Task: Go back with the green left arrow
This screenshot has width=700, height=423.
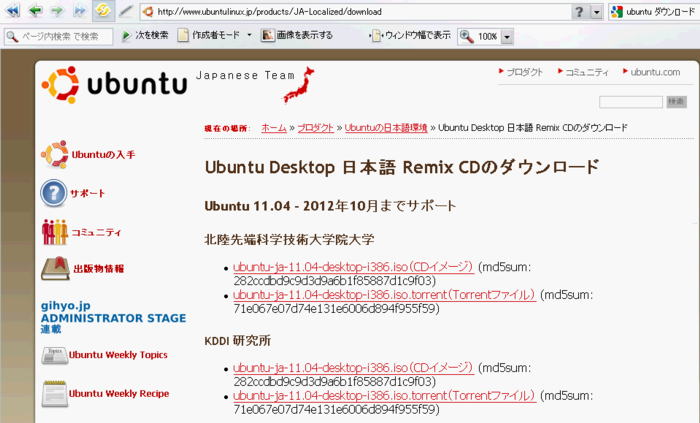Action: point(35,11)
